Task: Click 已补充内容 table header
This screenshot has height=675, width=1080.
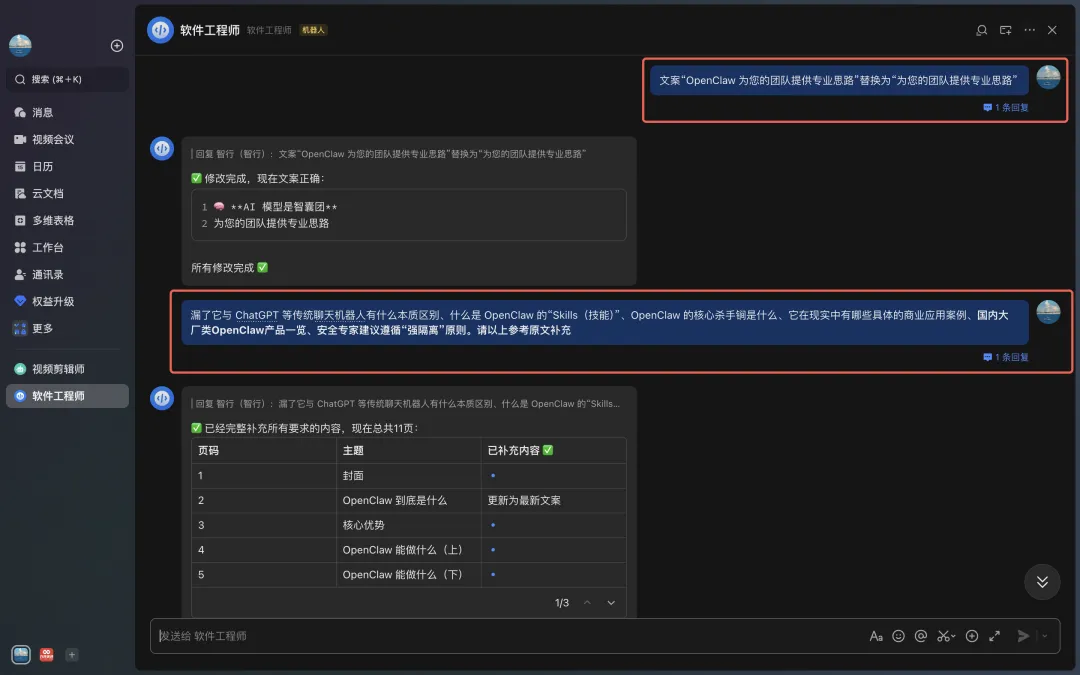Action: coord(554,450)
